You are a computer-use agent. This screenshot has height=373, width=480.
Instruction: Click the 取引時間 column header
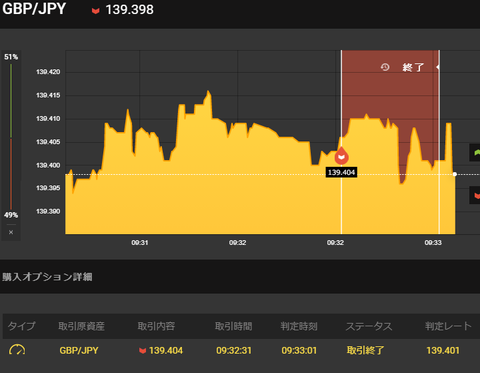tap(234, 326)
